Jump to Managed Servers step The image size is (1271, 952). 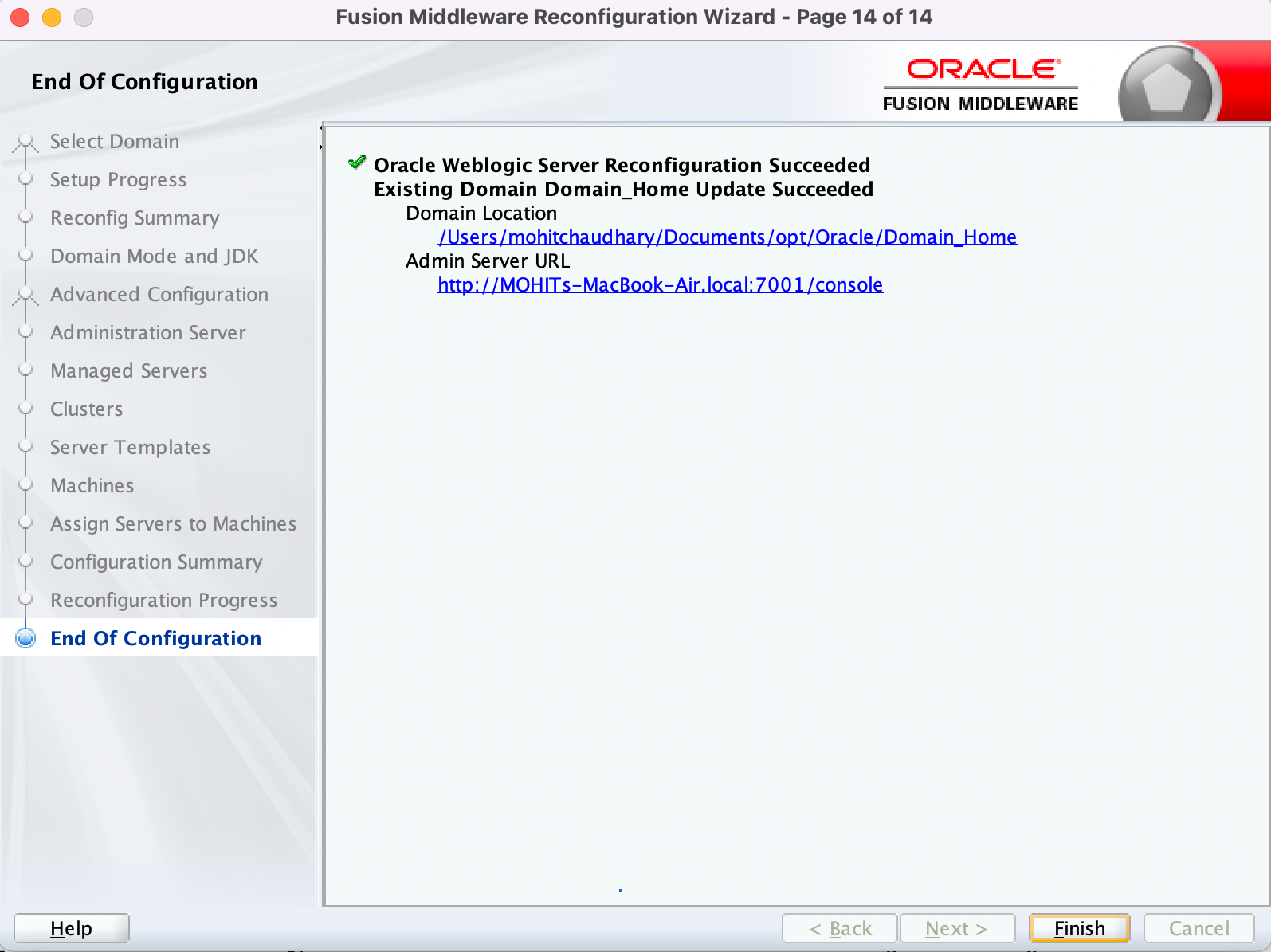click(x=128, y=371)
